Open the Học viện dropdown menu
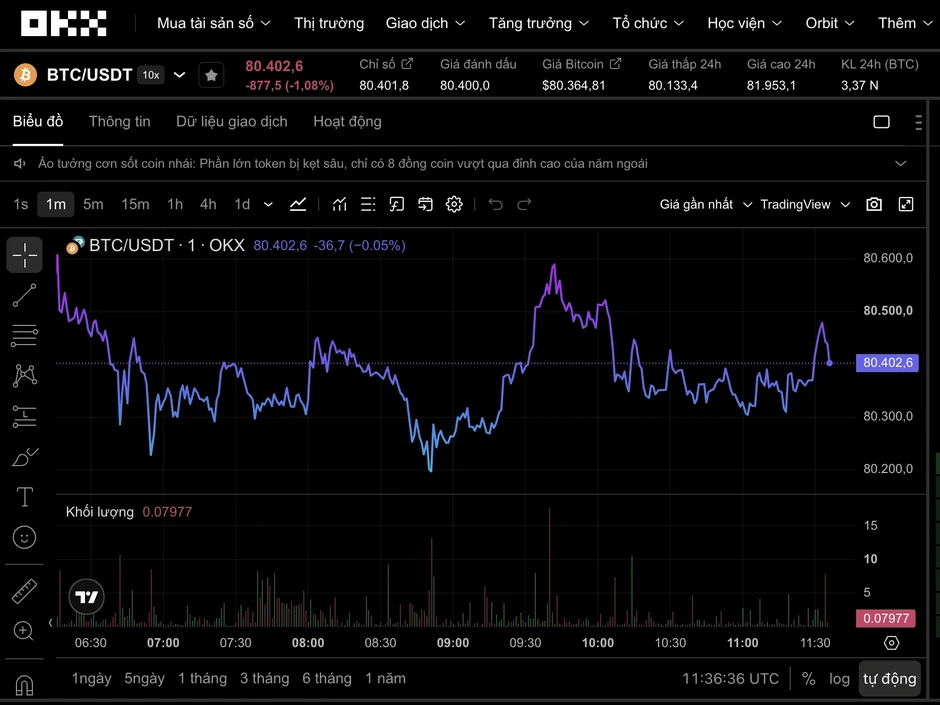The height and width of the screenshot is (705, 940). 744,23
